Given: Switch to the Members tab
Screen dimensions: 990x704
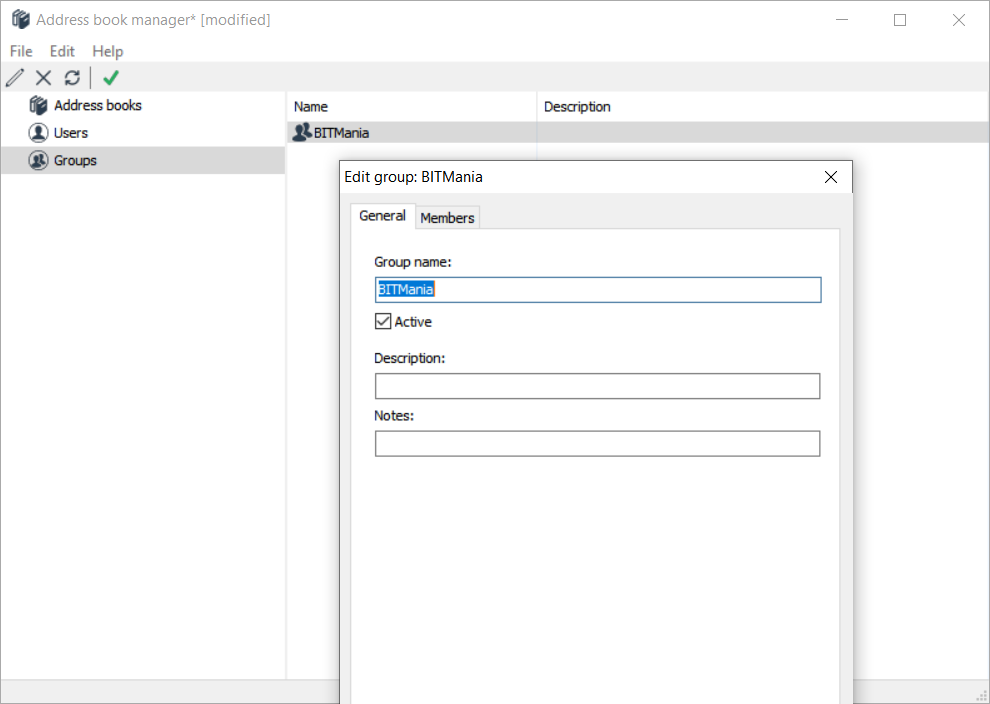Looking at the screenshot, I should 448,217.
